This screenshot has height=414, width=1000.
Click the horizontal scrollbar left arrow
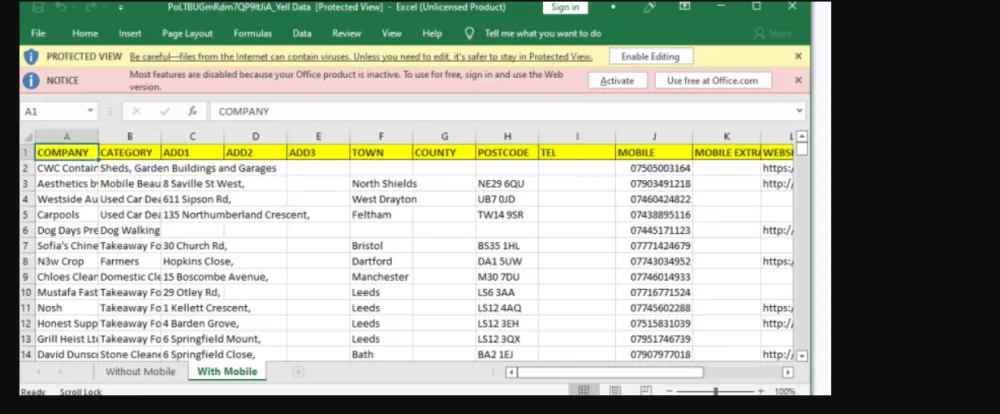[511, 372]
